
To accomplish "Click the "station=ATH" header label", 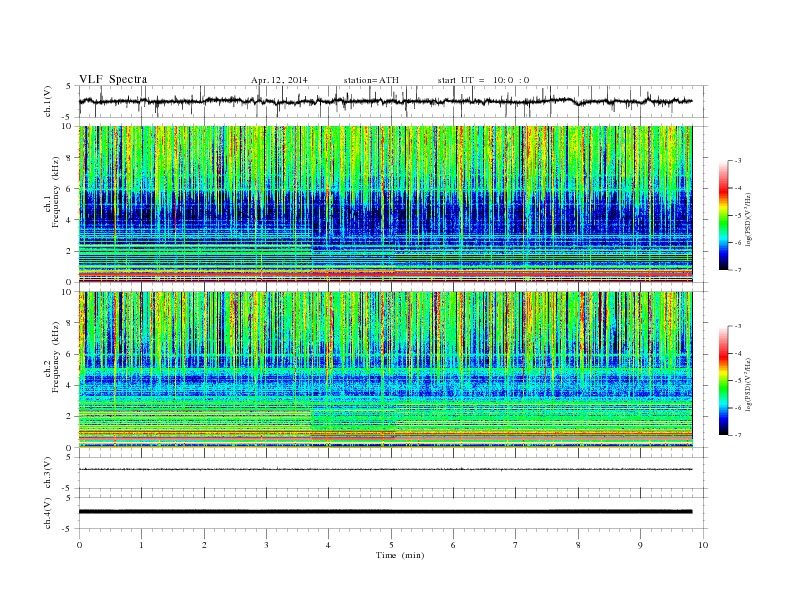I will [x=371, y=80].
